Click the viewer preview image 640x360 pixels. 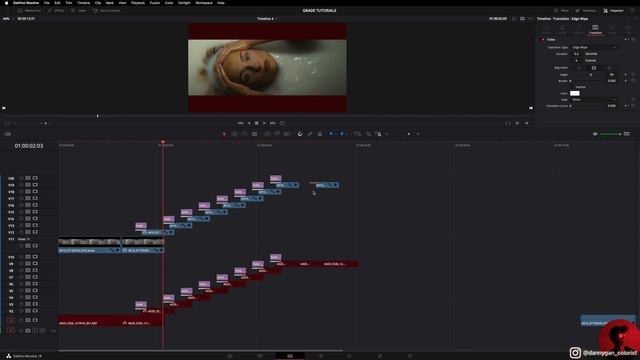[267, 67]
